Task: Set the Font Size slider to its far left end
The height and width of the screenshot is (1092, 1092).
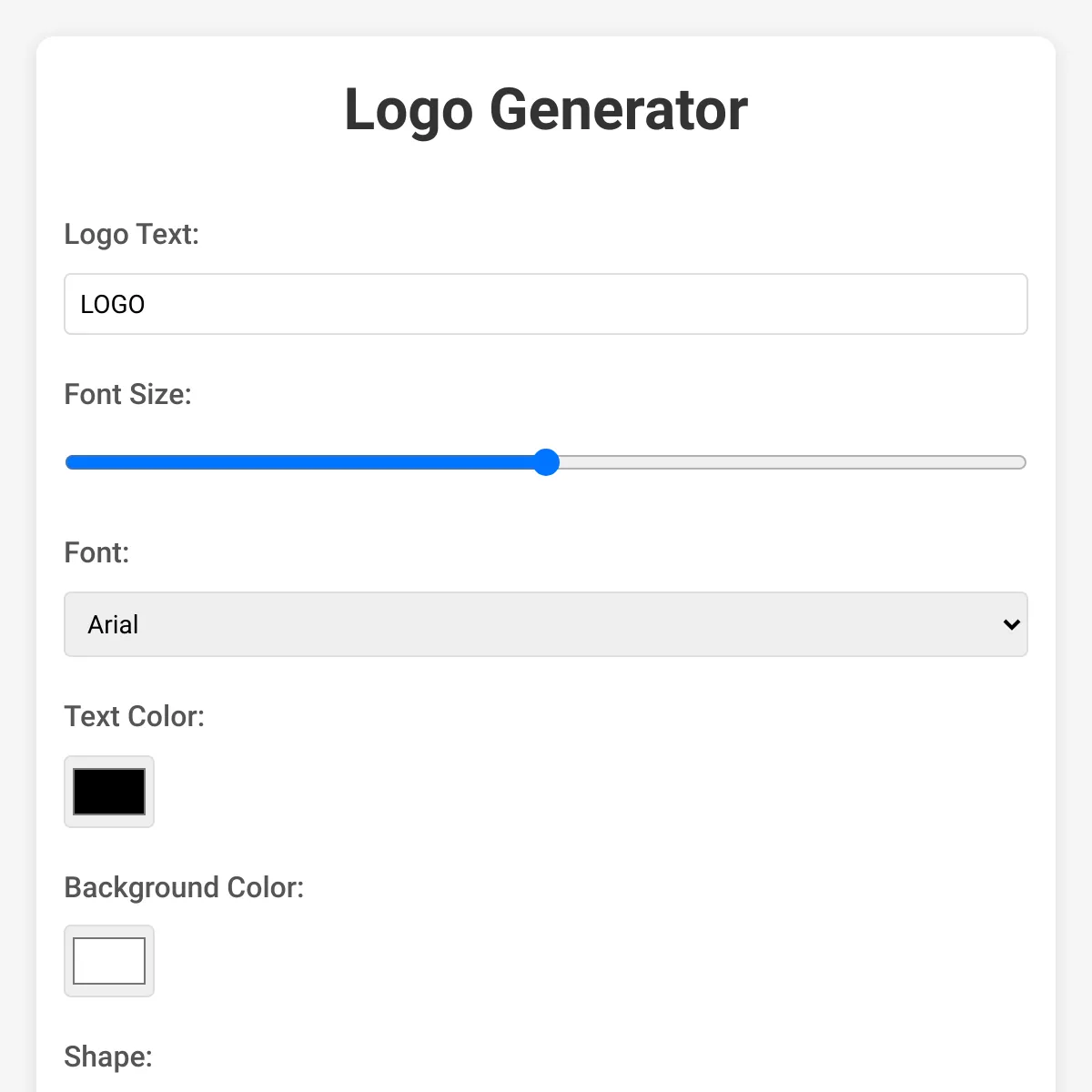Action: (67, 462)
